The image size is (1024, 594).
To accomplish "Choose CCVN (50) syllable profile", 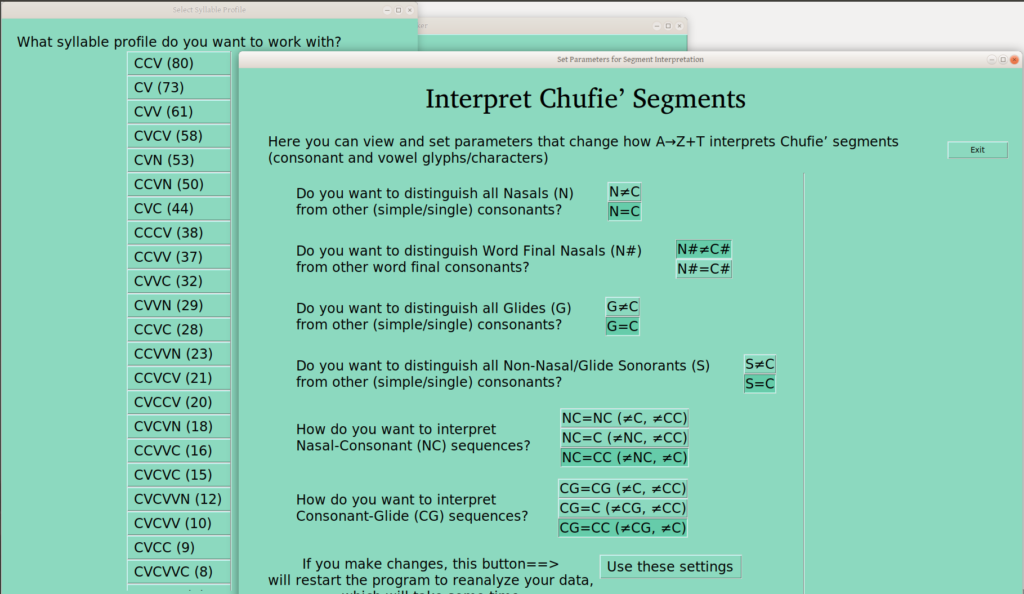I will (178, 184).
